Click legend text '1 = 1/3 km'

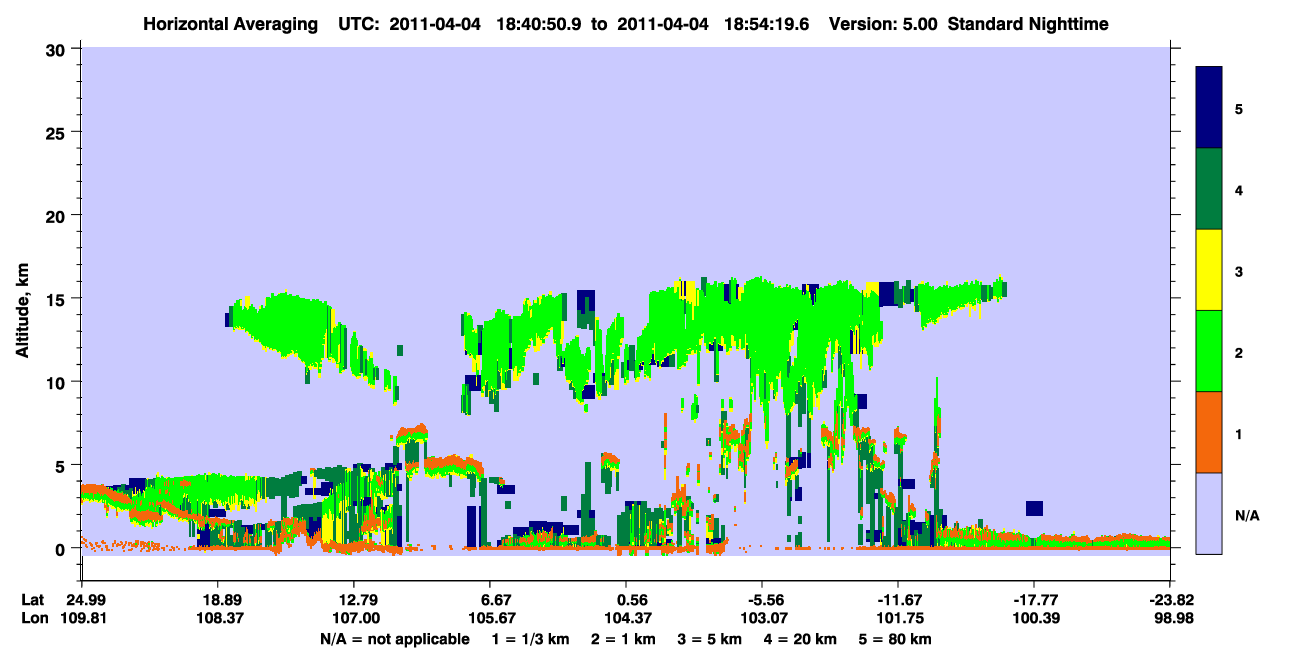(530, 638)
